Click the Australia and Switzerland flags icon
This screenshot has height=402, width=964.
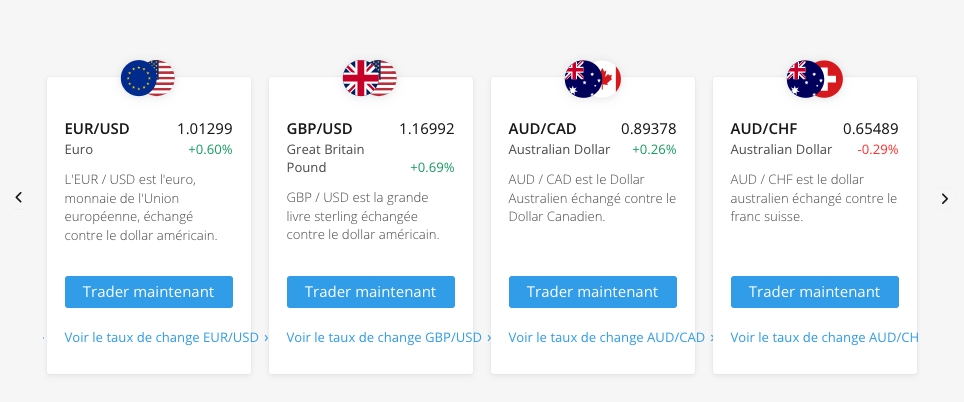tap(815, 79)
